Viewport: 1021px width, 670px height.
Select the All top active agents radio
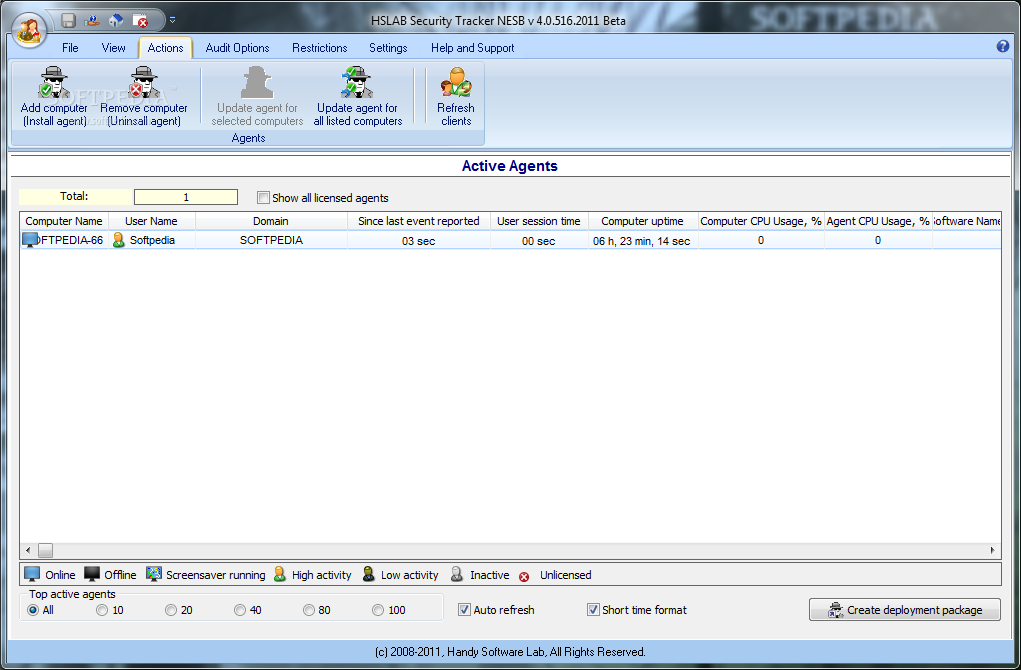[33, 610]
